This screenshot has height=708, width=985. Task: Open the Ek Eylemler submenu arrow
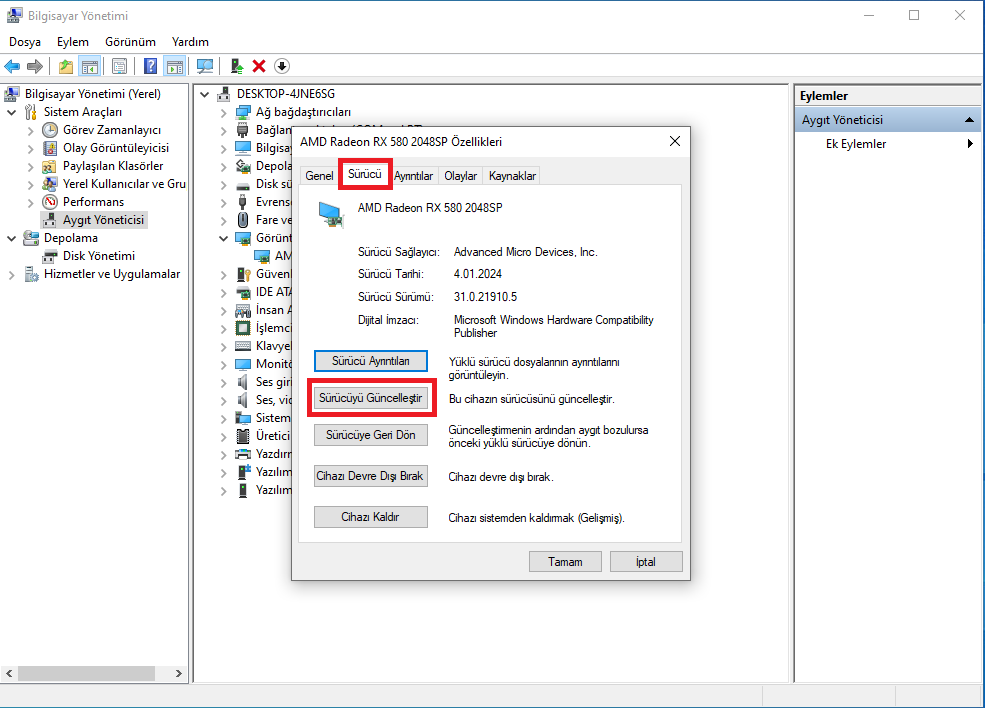[x=971, y=144]
